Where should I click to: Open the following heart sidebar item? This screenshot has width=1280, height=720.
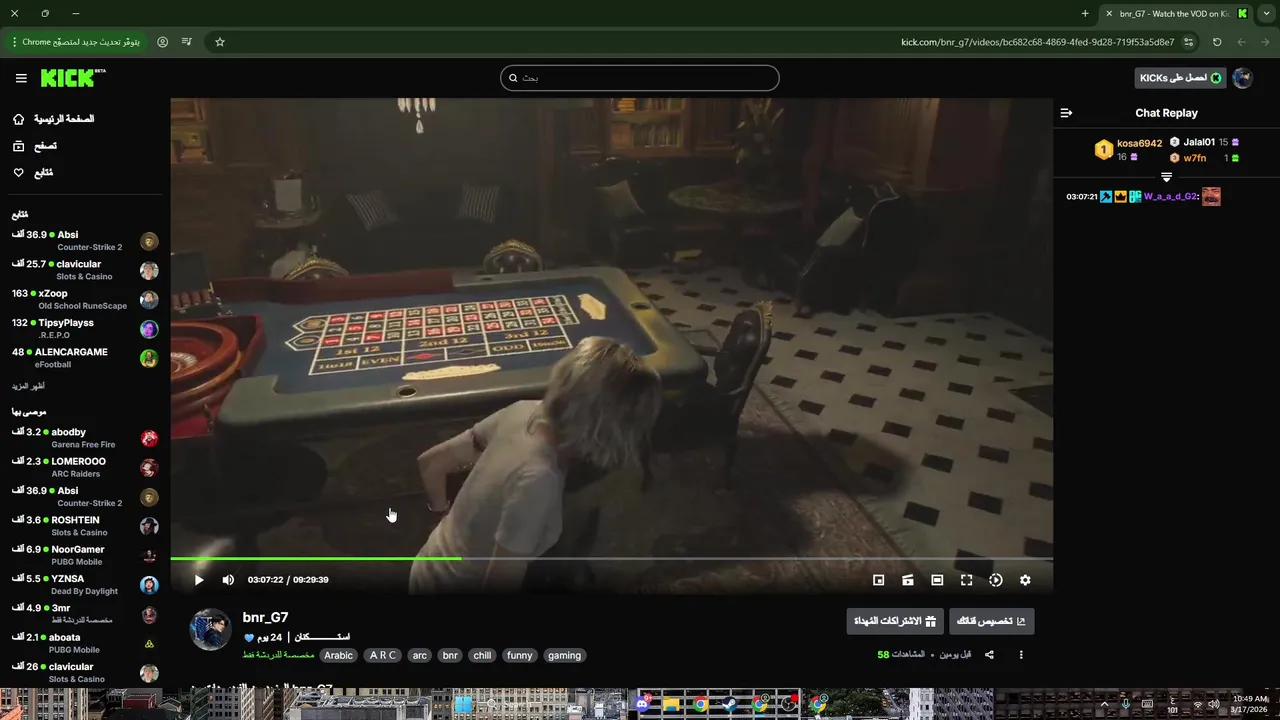click(18, 173)
